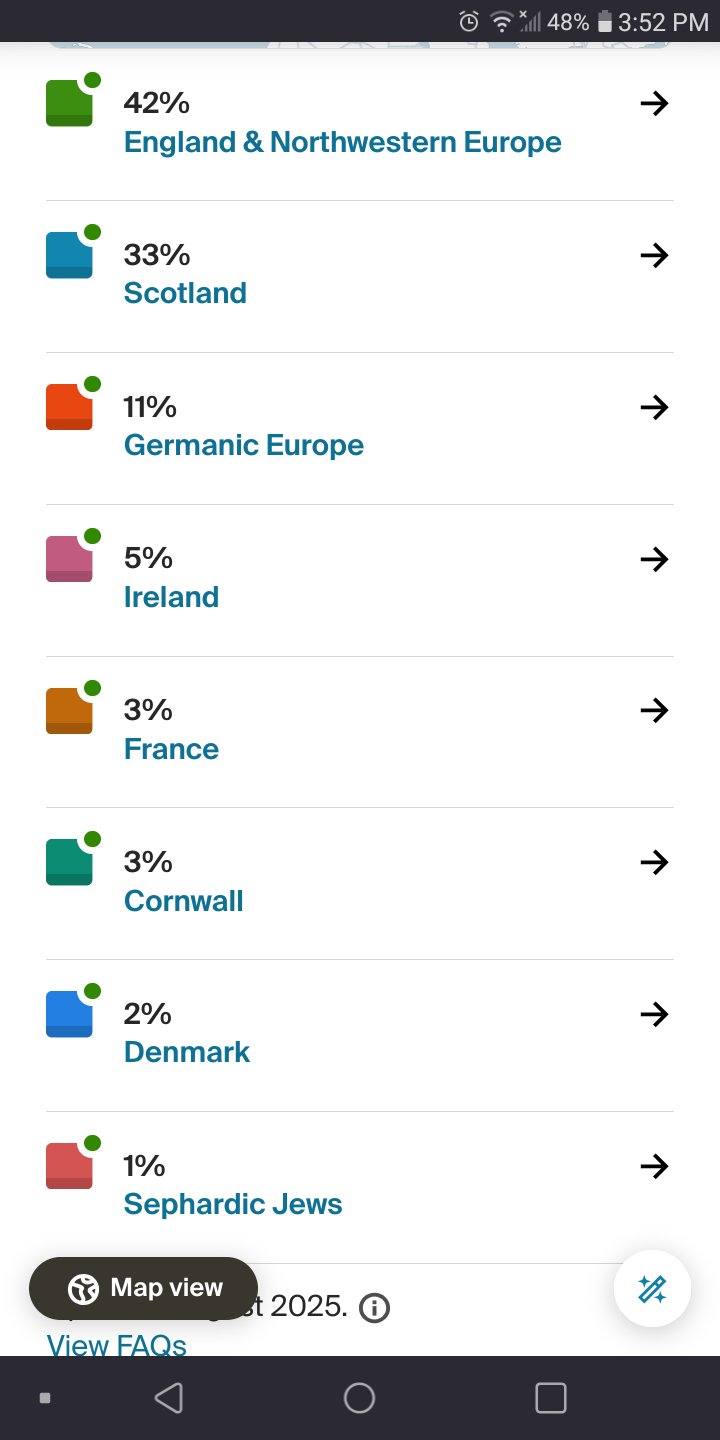Expand Scotland details via its arrow
The image size is (720, 1440).
[654, 255]
